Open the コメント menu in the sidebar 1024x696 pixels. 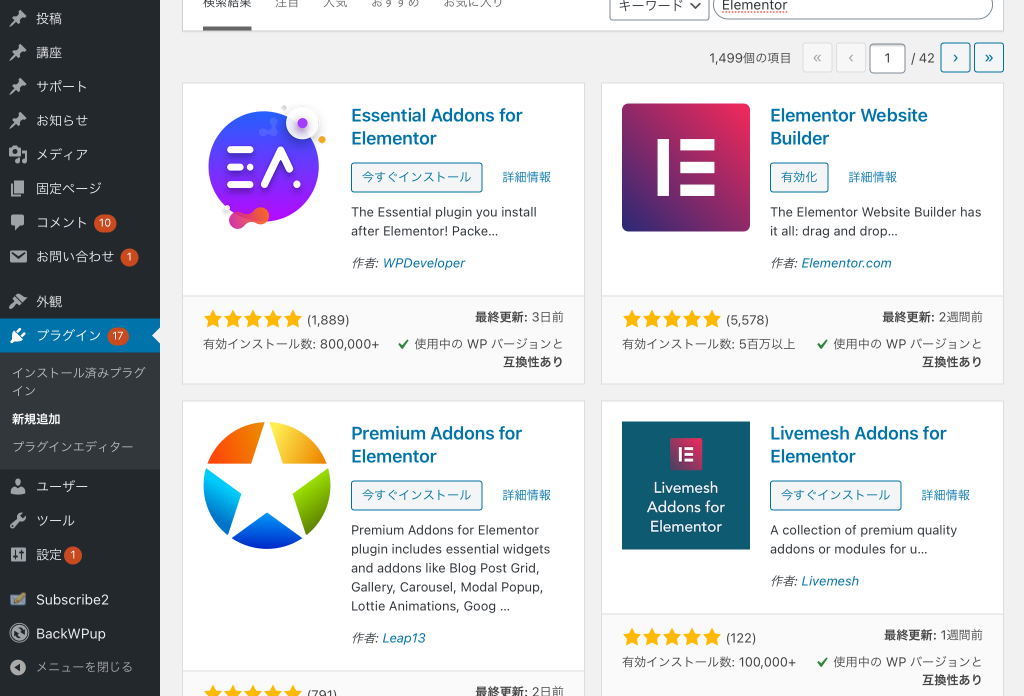coord(62,222)
